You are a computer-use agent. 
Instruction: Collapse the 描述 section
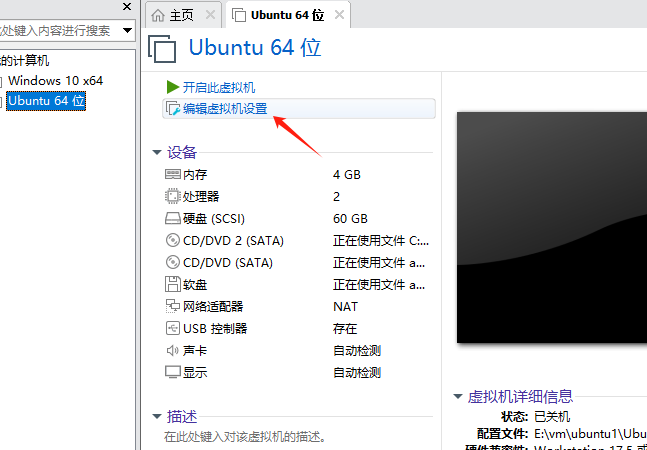157,417
